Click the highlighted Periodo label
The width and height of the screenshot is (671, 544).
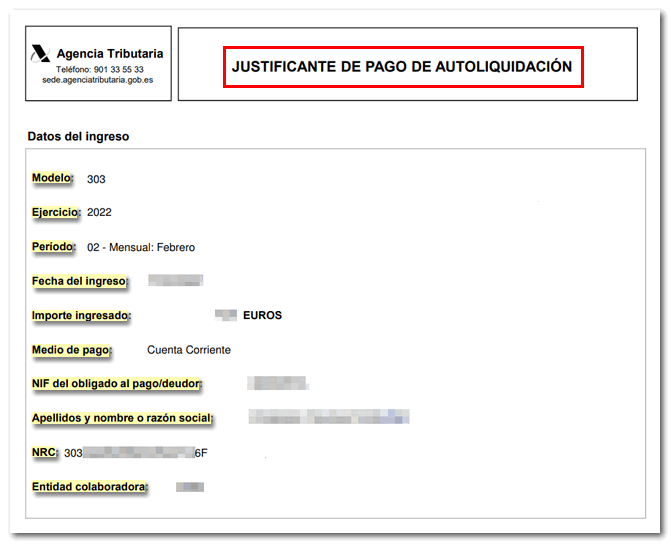pyautogui.click(x=53, y=246)
